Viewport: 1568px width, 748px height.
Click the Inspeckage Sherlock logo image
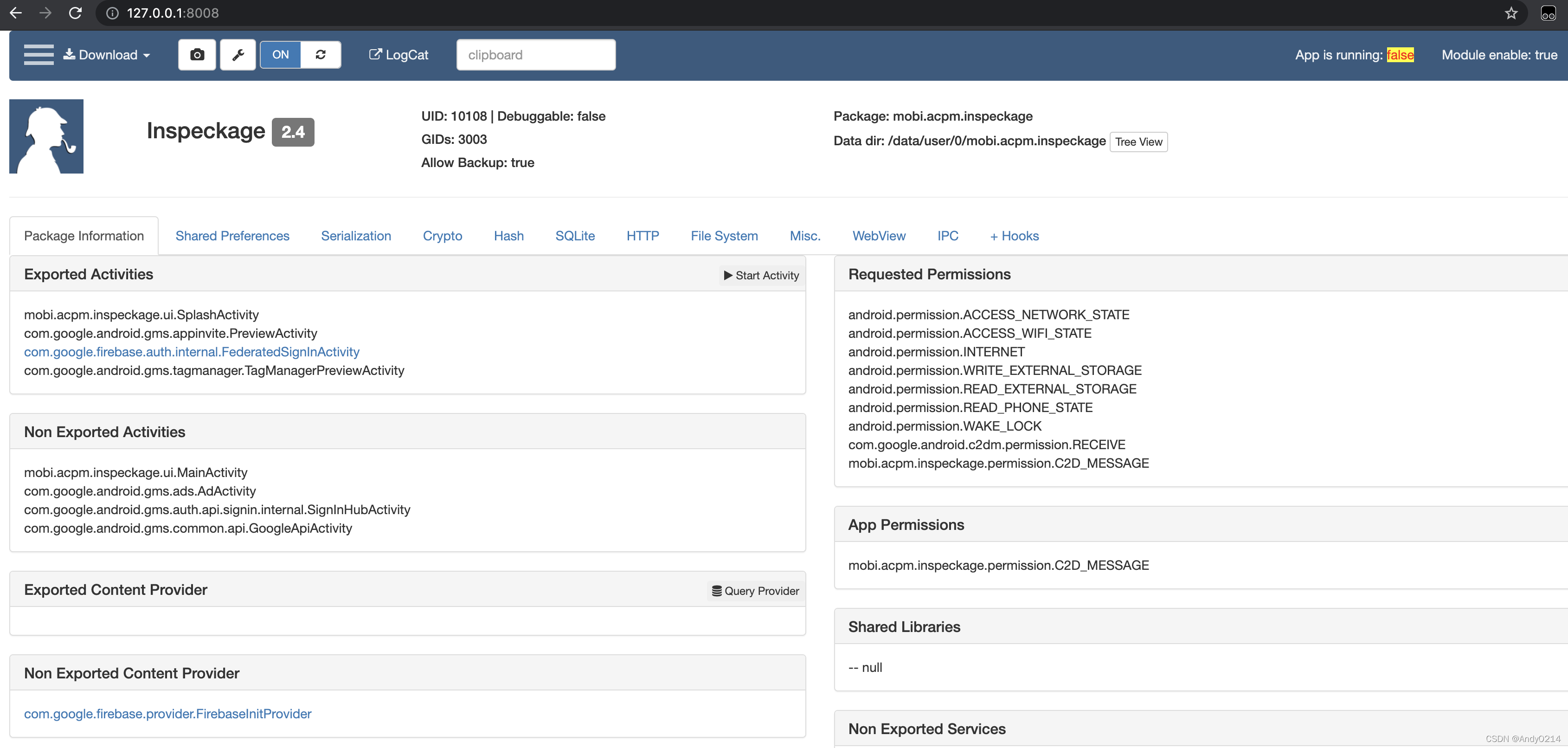[x=46, y=136]
